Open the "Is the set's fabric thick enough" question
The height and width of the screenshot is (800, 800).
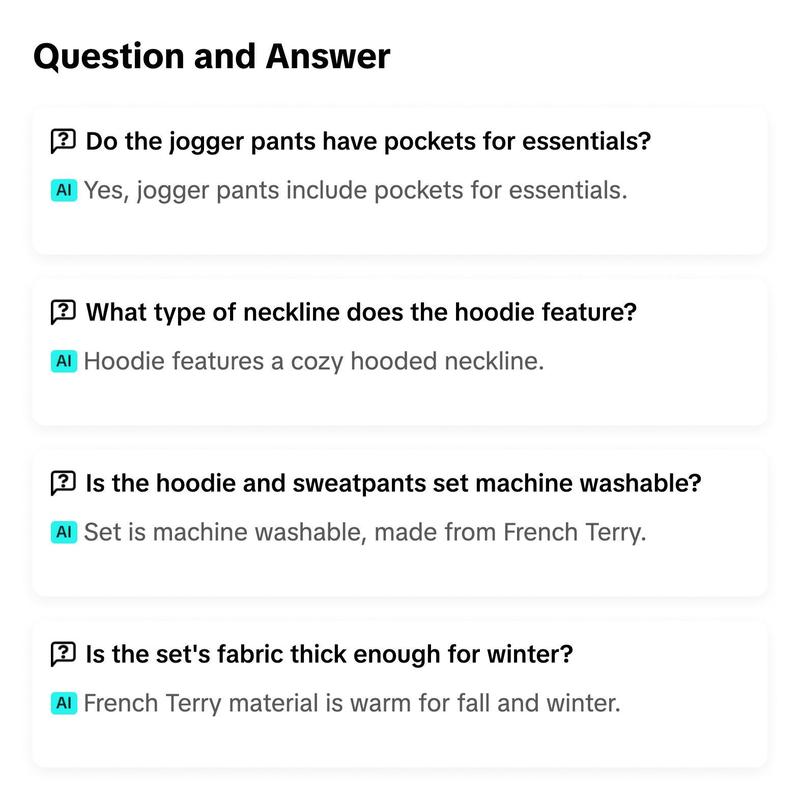click(x=329, y=654)
